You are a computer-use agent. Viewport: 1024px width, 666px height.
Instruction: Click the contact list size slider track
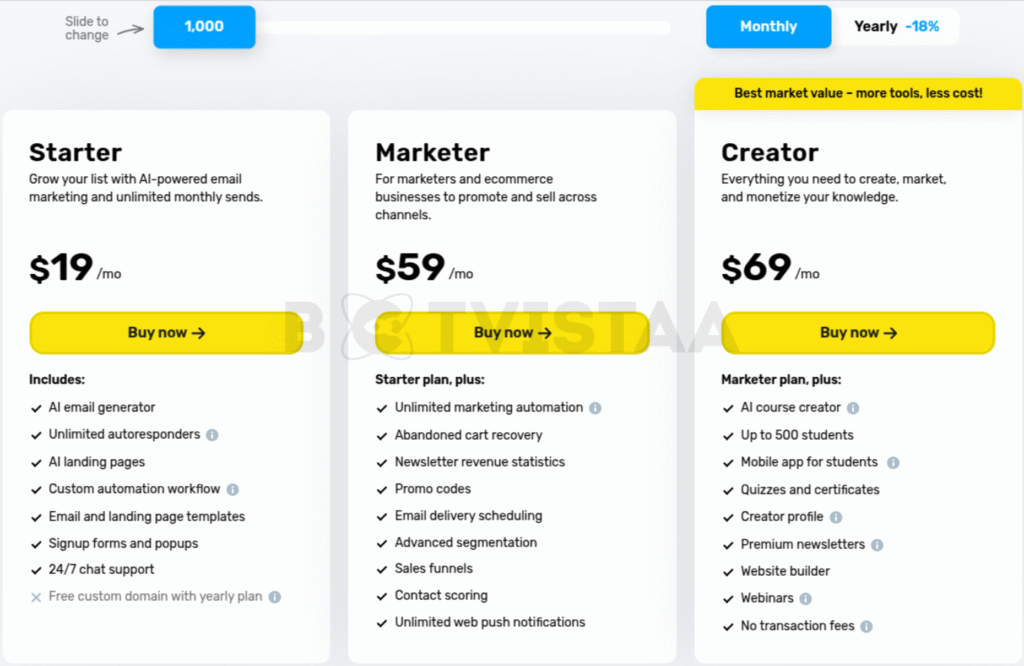tap(462, 27)
